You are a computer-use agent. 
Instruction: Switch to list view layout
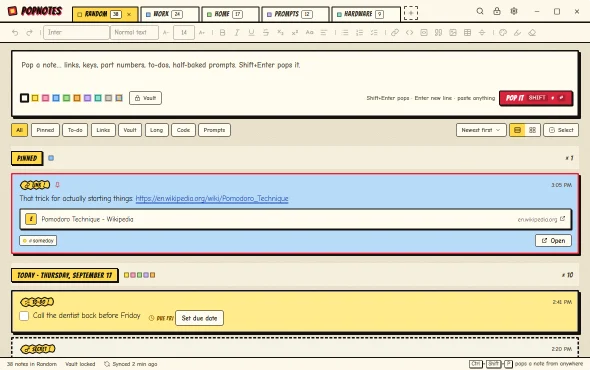point(517,130)
